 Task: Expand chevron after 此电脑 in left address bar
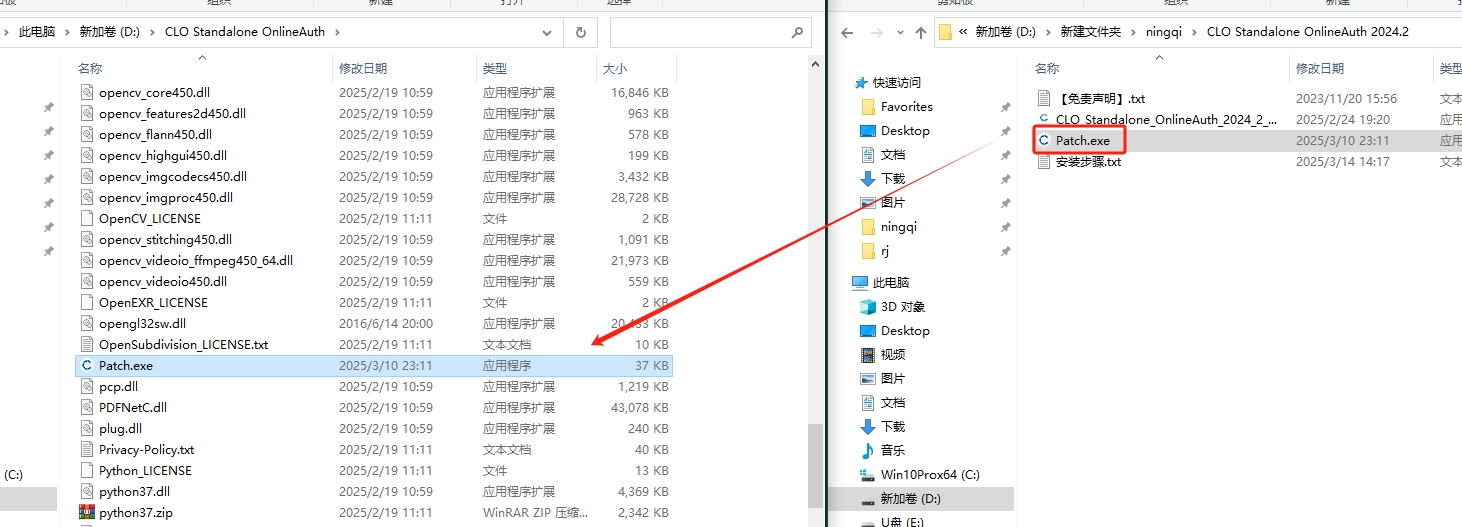tap(68, 32)
